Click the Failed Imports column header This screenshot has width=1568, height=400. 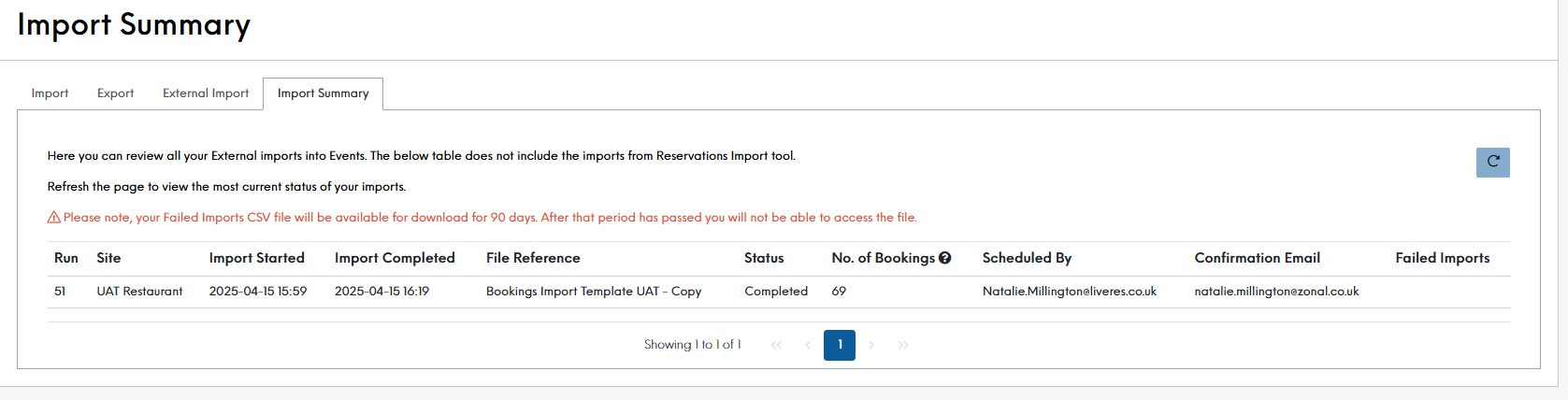click(x=1442, y=258)
